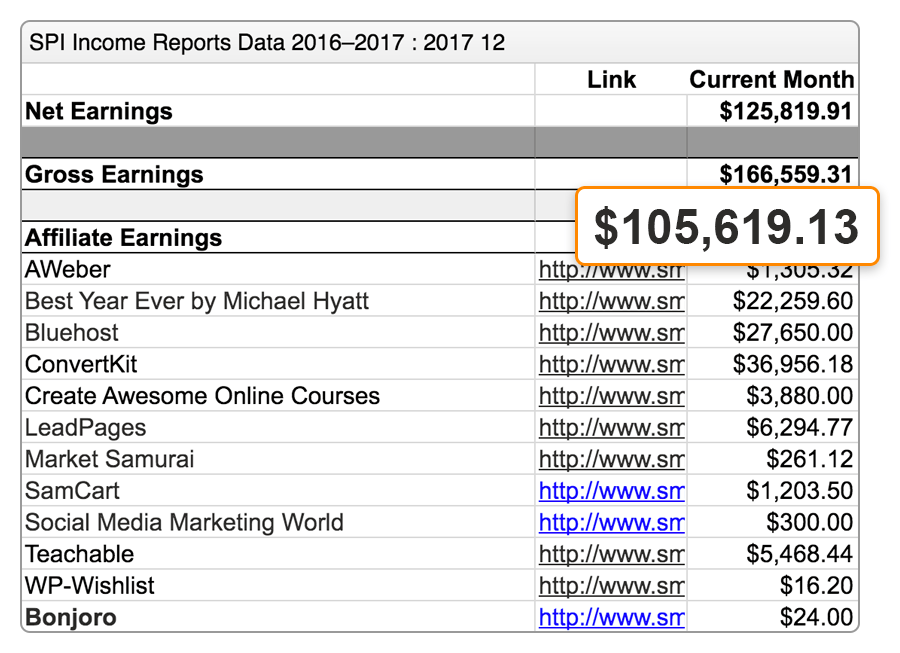Open the WP-Wishlist affiliate link
The image size is (900, 653).
click(611, 586)
